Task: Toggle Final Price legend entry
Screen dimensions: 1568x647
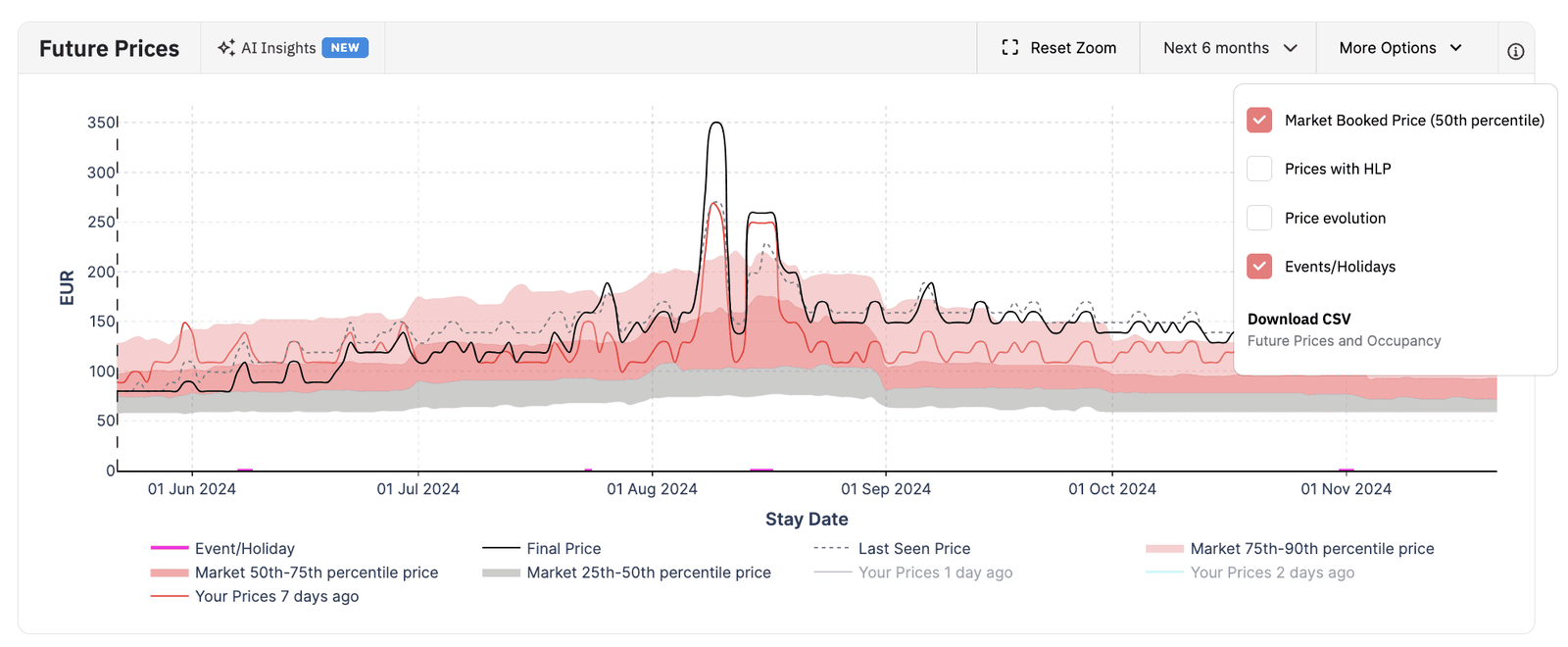Action: pyautogui.click(x=541, y=549)
